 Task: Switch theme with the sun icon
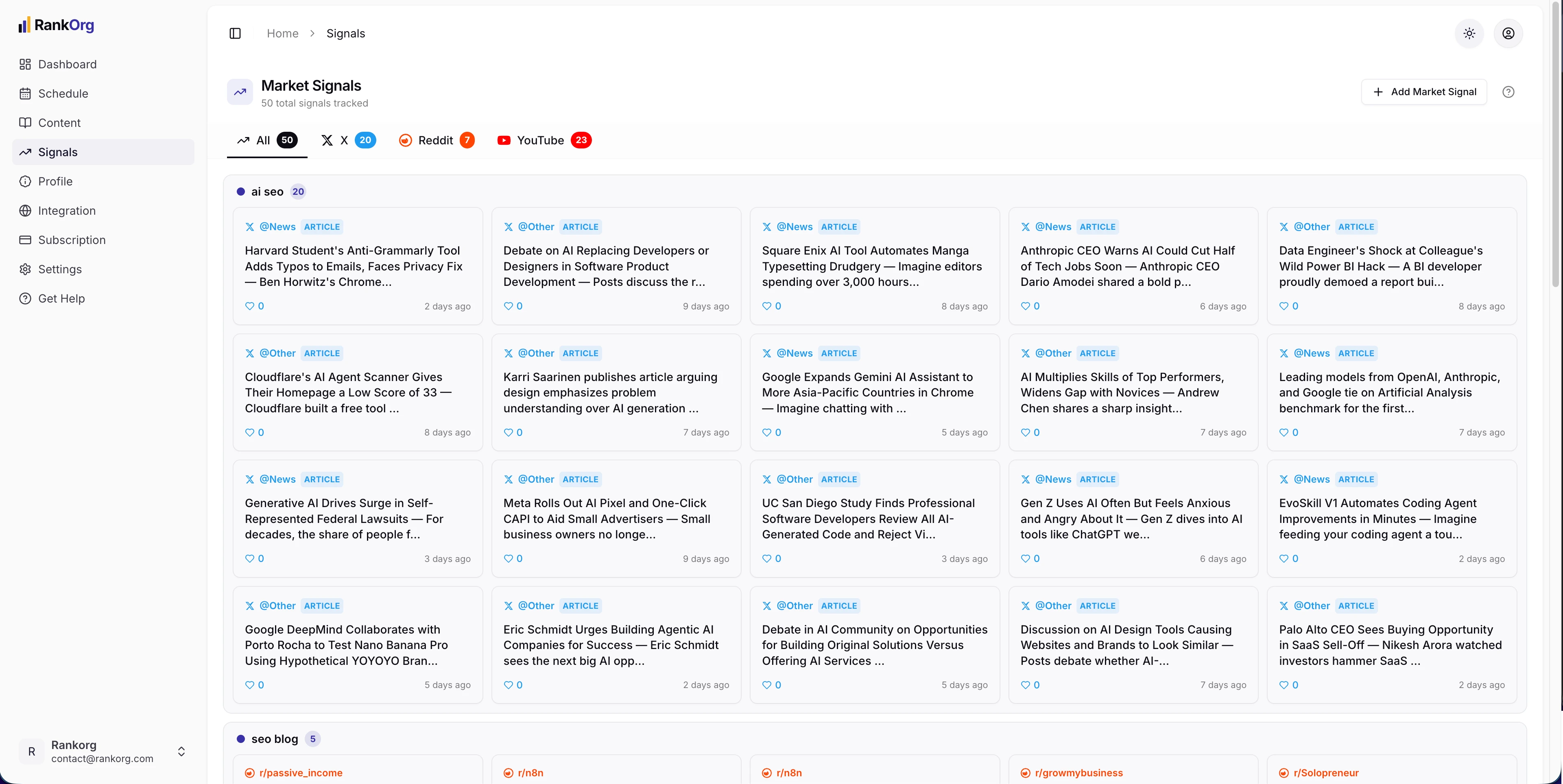[x=1469, y=33]
